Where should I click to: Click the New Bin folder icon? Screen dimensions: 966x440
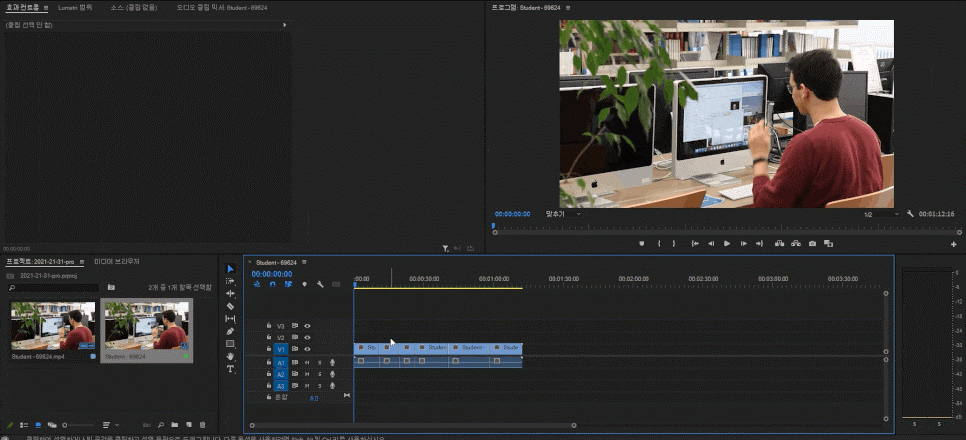(174, 425)
